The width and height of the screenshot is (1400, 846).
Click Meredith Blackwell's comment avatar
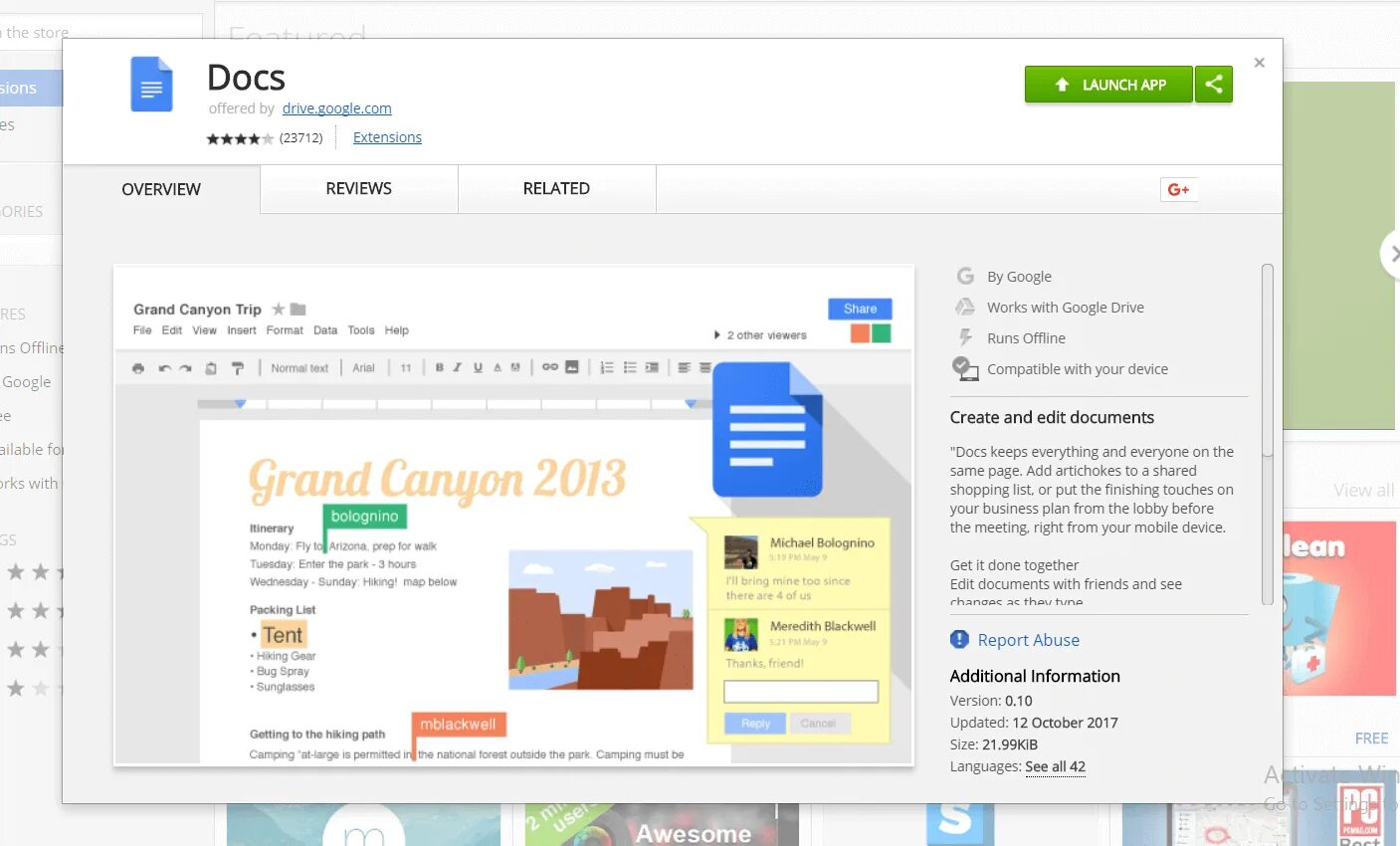pyautogui.click(x=741, y=634)
